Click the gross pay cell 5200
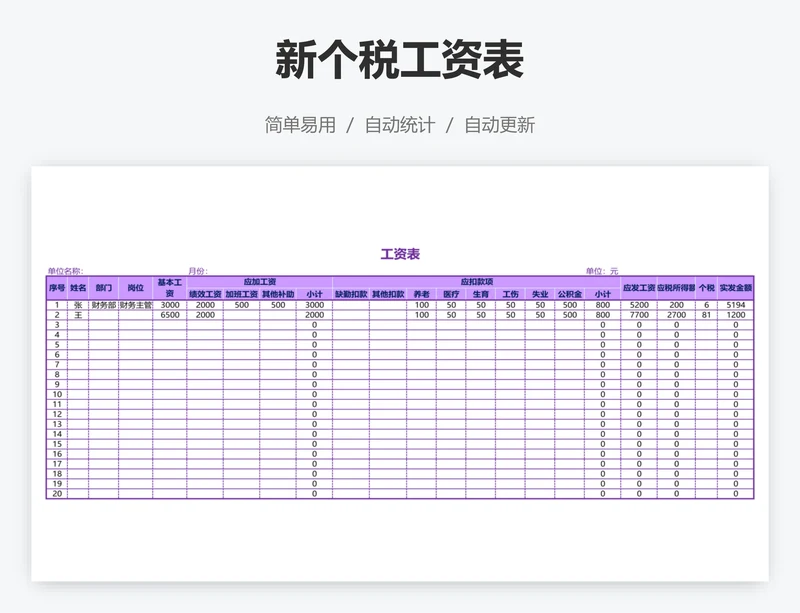Image resolution: width=800 pixels, height=613 pixels. [639, 305]
